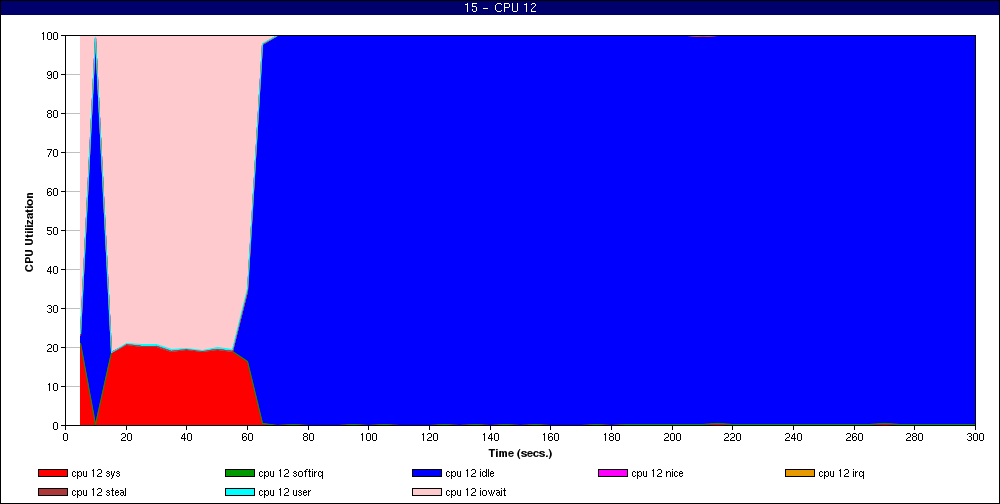Click the red sys area near 40 seconds

point(186,389)
